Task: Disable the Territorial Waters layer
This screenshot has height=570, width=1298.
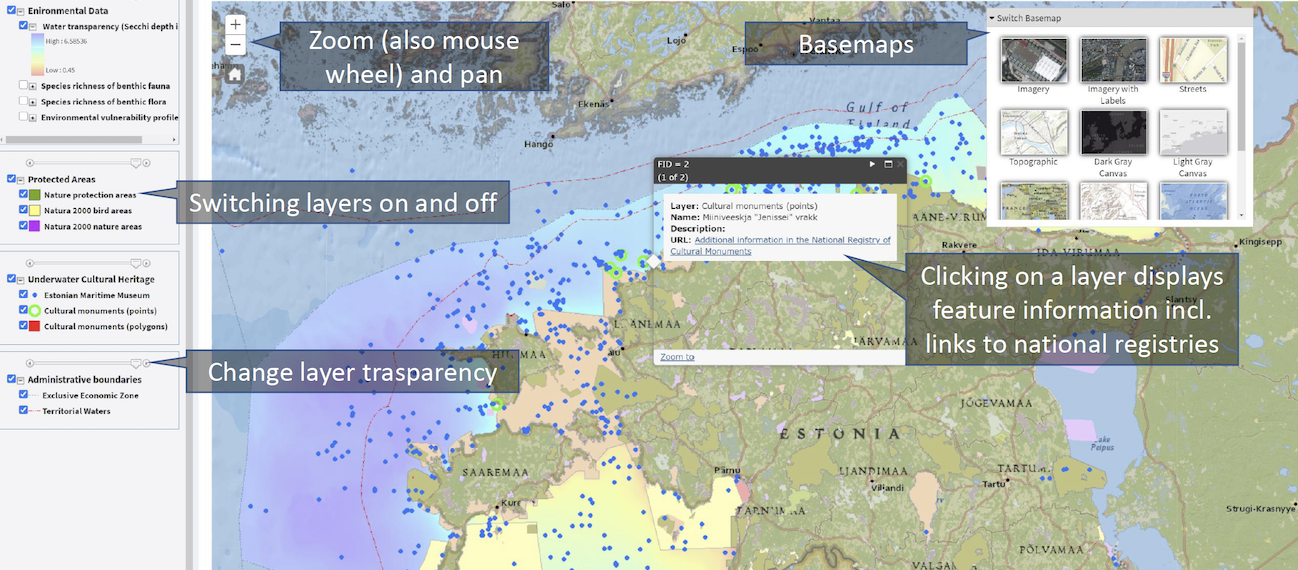Action: click(x=23, y=410)
